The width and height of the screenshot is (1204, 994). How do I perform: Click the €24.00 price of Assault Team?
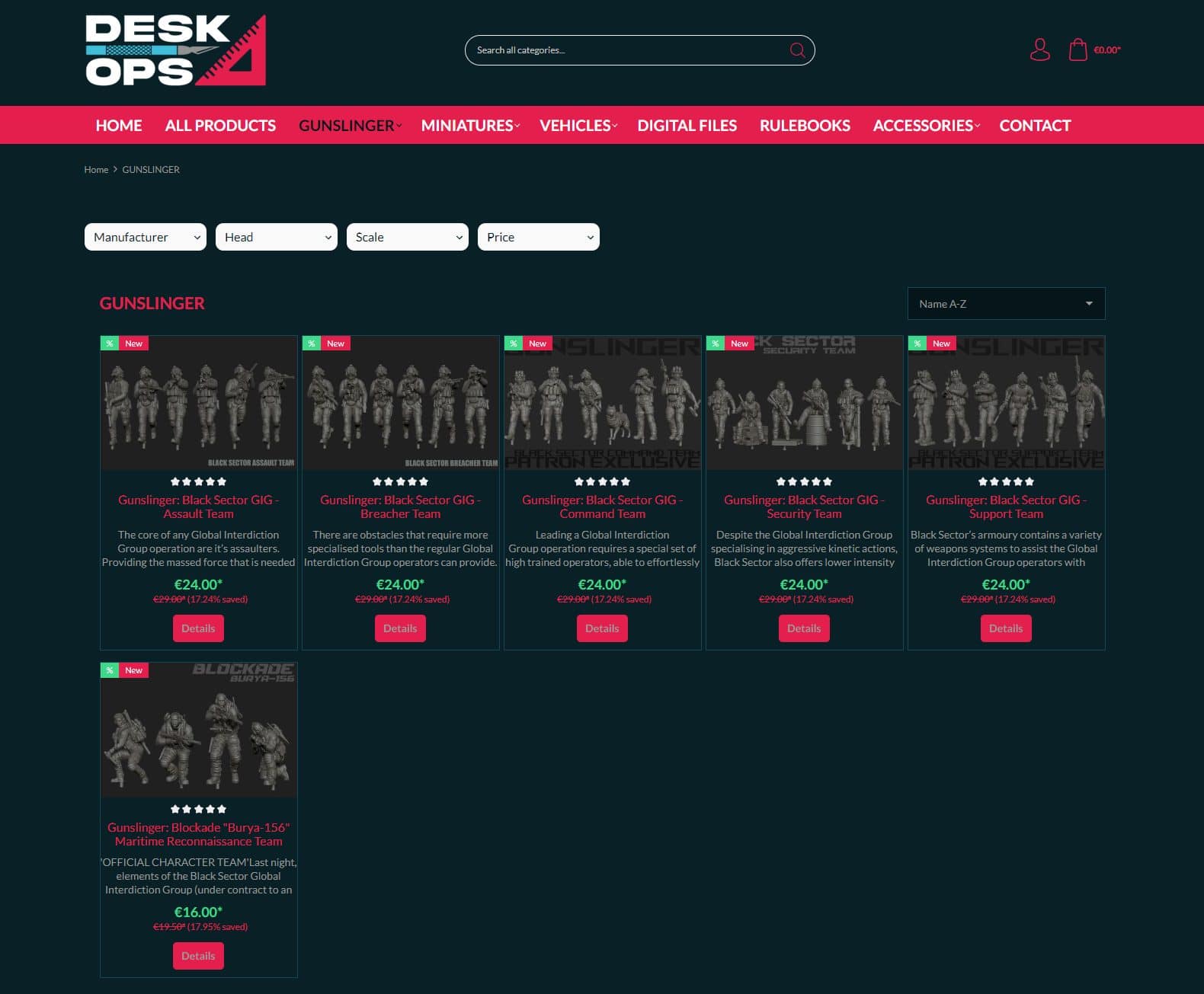click(x=198, y=584)
